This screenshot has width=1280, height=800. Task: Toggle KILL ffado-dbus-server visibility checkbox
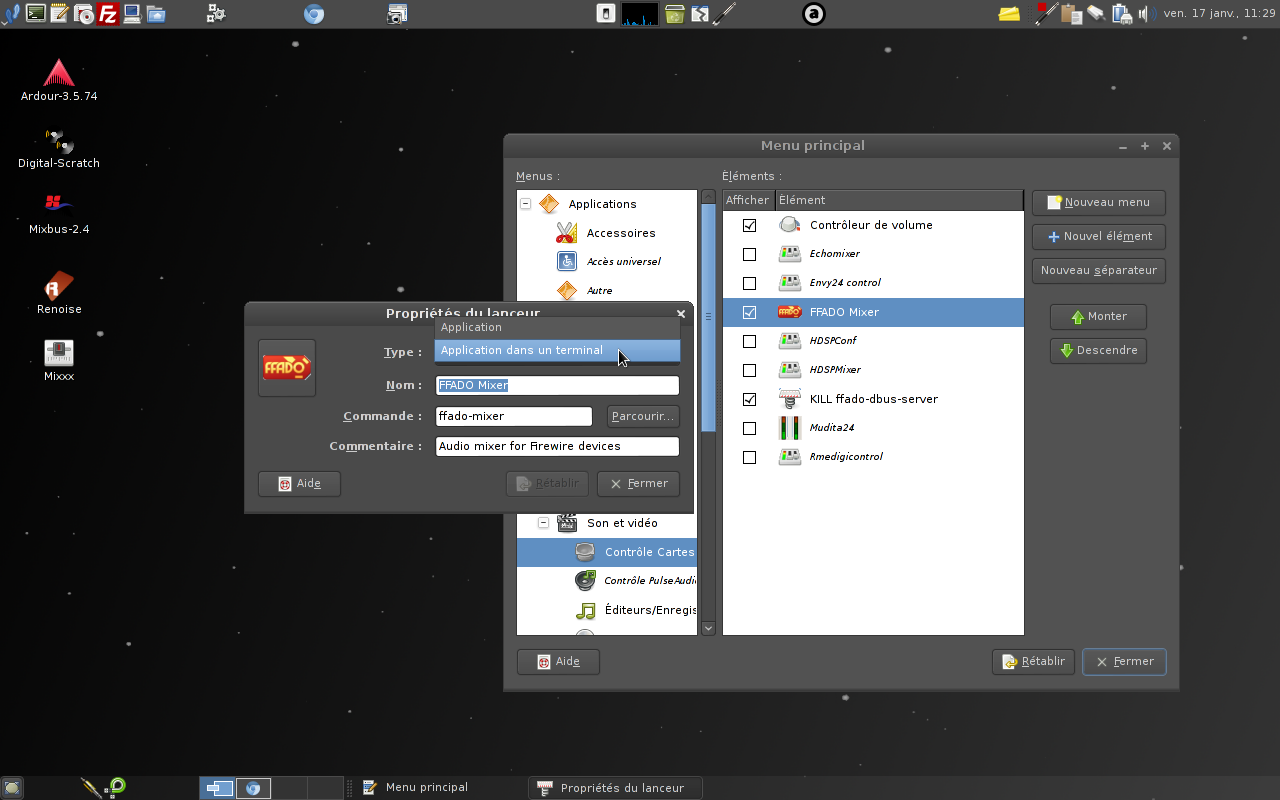pyautogui.click(x=749, y=399)
